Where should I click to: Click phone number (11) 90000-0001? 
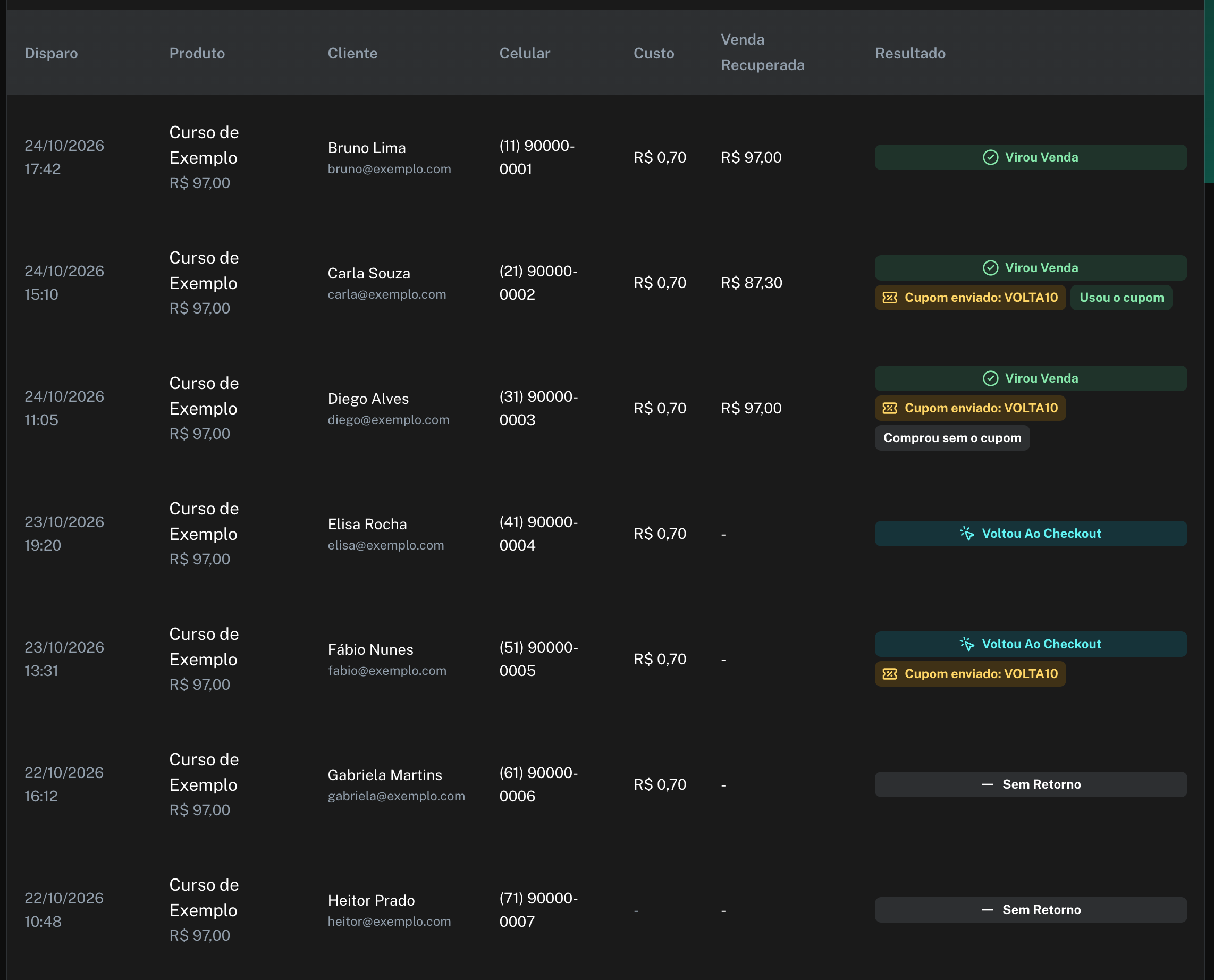(x=537, y=157)
